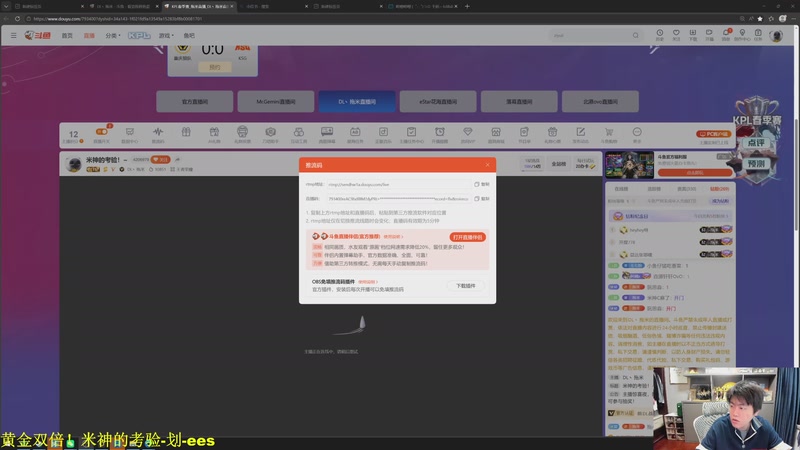Open the 全站榜 ranking button
The height and width of the screenshot is (450, 800).
[559, 164]
